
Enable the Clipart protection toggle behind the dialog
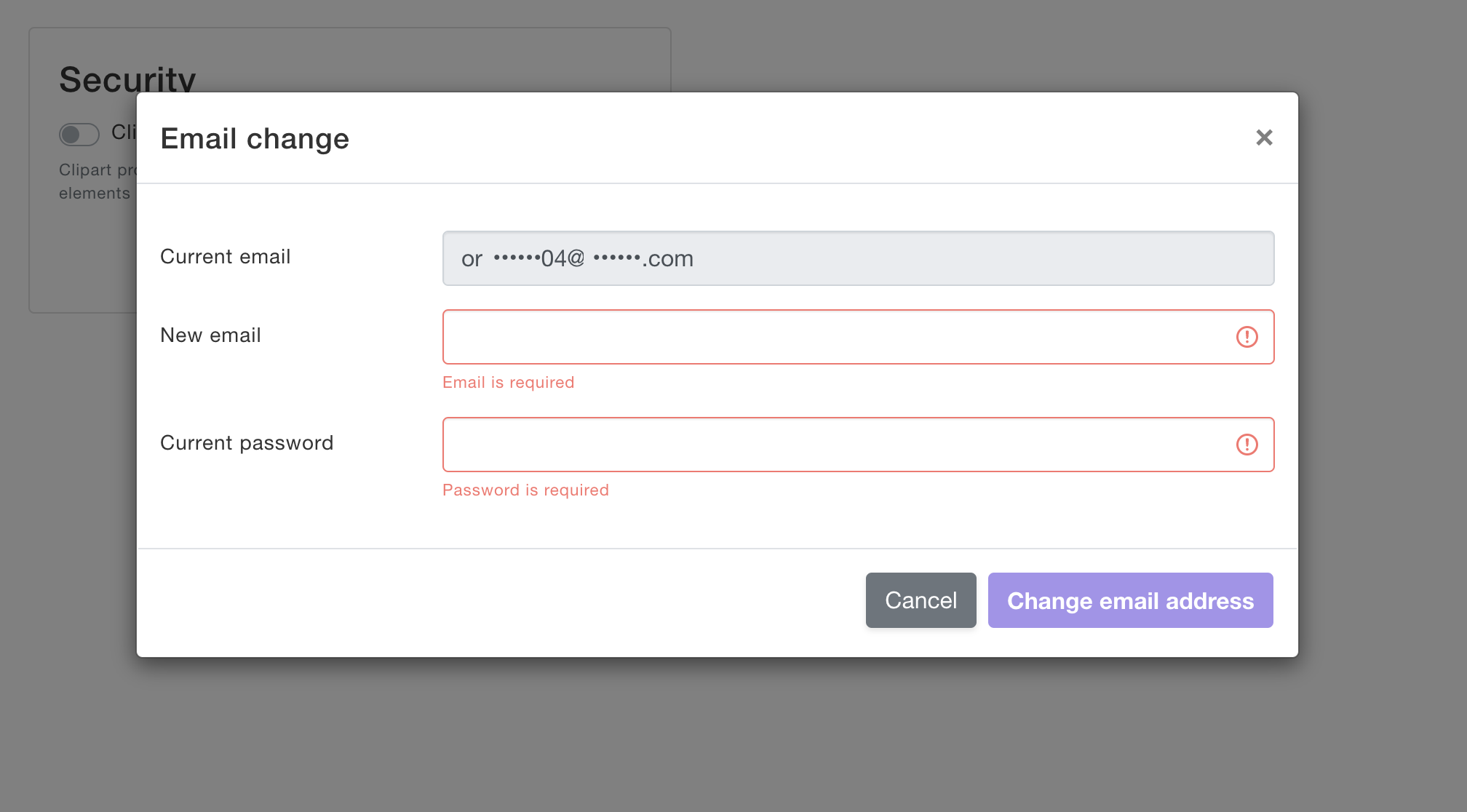pyautogui.click(x=79, y=135)
